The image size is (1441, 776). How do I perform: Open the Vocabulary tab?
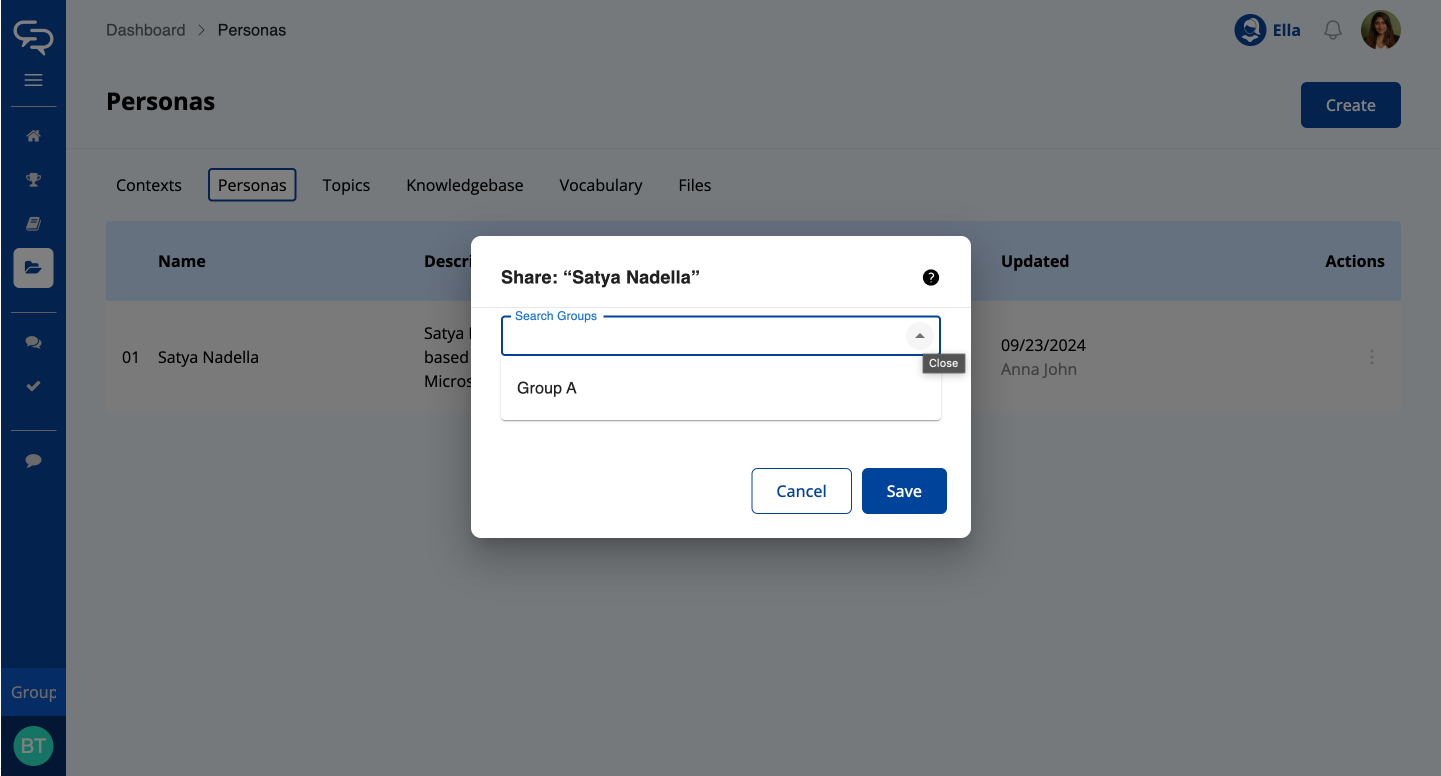[x=600, y=185]
